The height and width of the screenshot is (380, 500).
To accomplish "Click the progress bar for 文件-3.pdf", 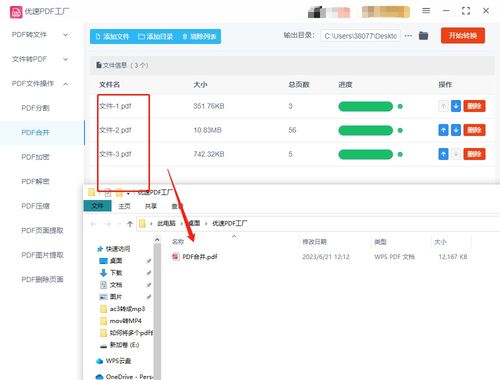I will click(366, 155).
